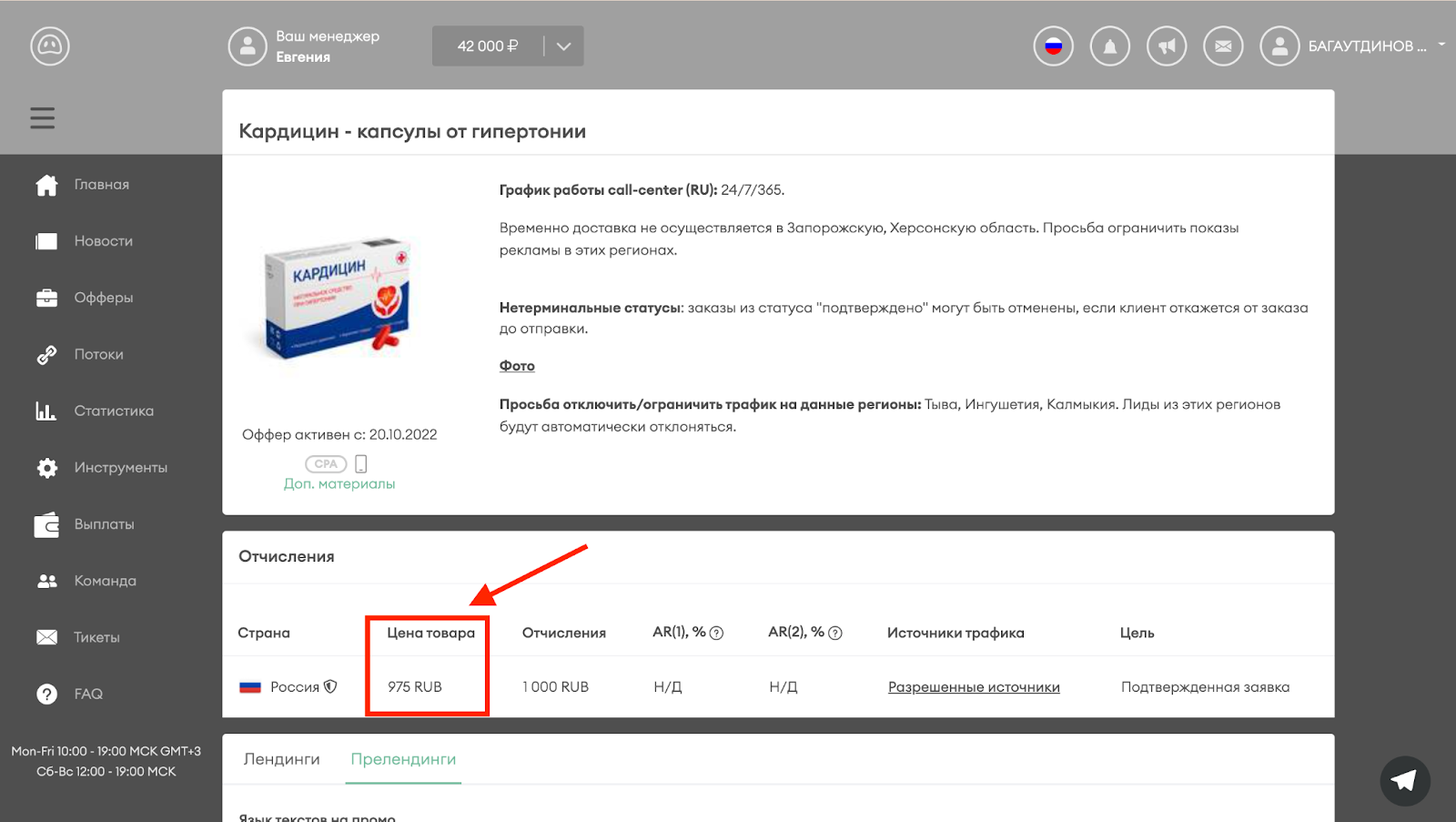Click the AR(1) help question icon
The image size is (1456, 822).
pos(716,633)
